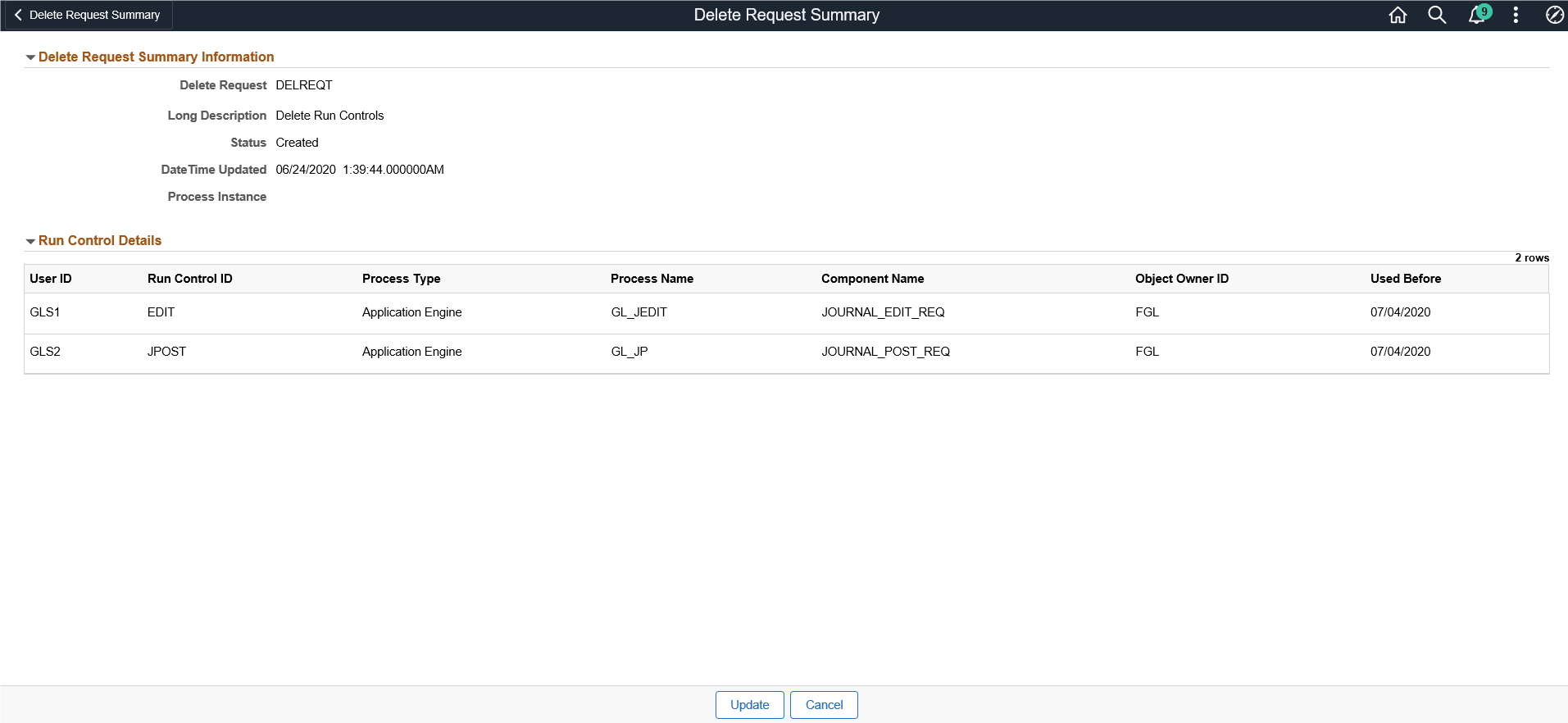This screenshot has width=1568, height=723.
Task: Select the JOURNAL_POST_REQ component cell
Action: click(x=886, y=352)
